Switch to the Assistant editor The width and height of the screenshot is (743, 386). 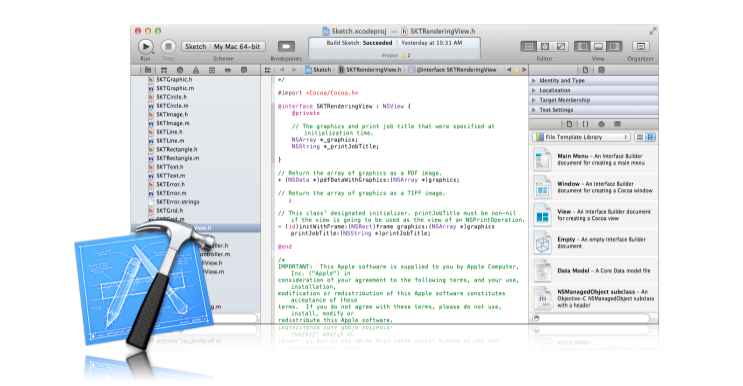pyautogui.click(x=545, y=46)
